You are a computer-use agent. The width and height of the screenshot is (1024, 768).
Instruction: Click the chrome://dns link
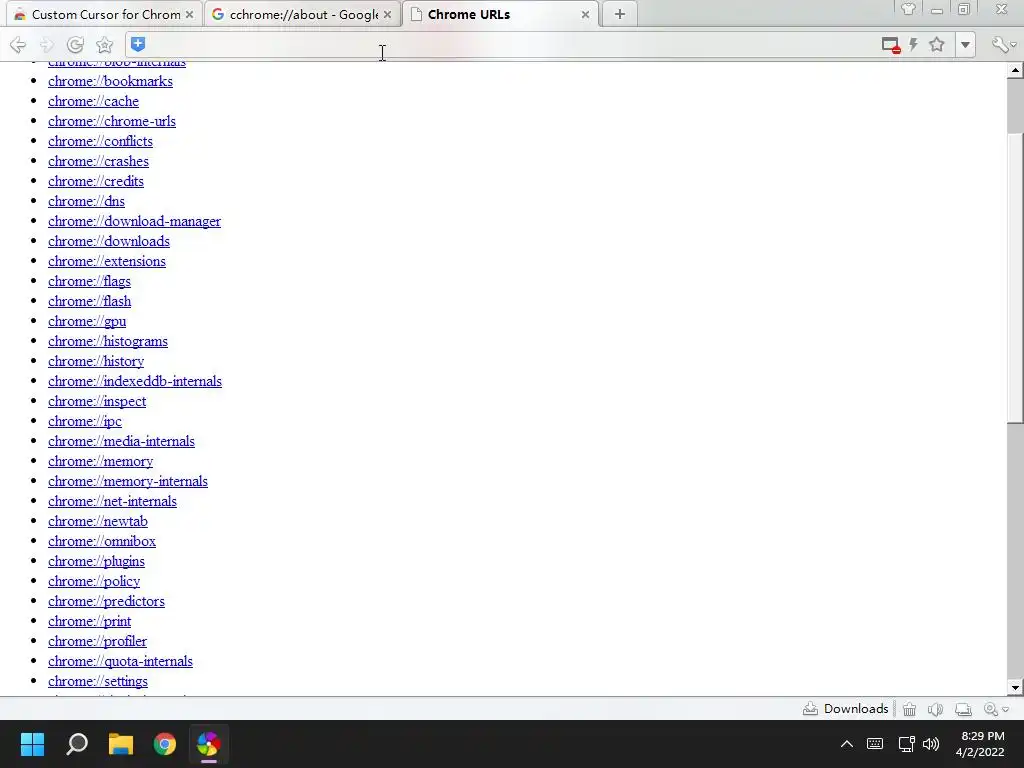(x=86, y=202)
